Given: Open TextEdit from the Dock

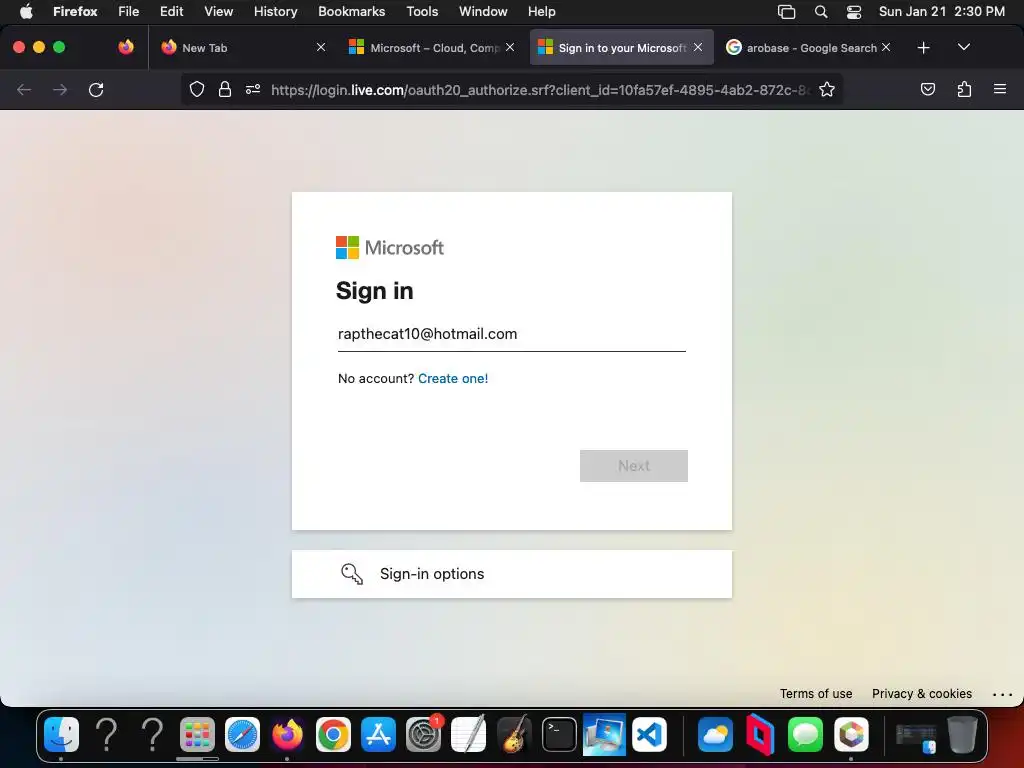Looking at the screenshot, I should [x=468, y=734].
